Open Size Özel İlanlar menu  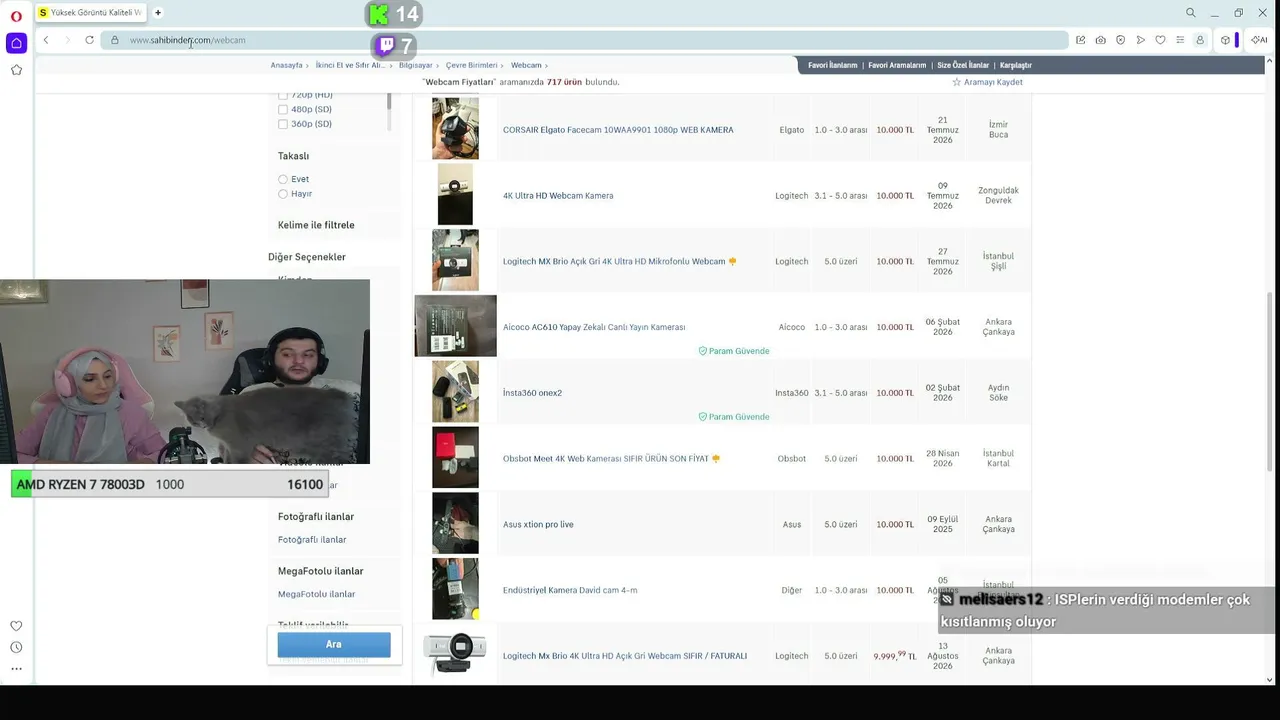[x=963, y=65]
